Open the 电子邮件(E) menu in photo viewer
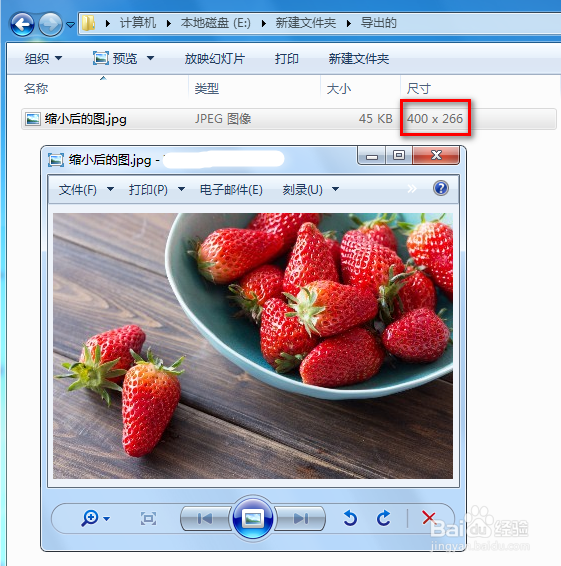561x566 pixels. pos(231,190)
